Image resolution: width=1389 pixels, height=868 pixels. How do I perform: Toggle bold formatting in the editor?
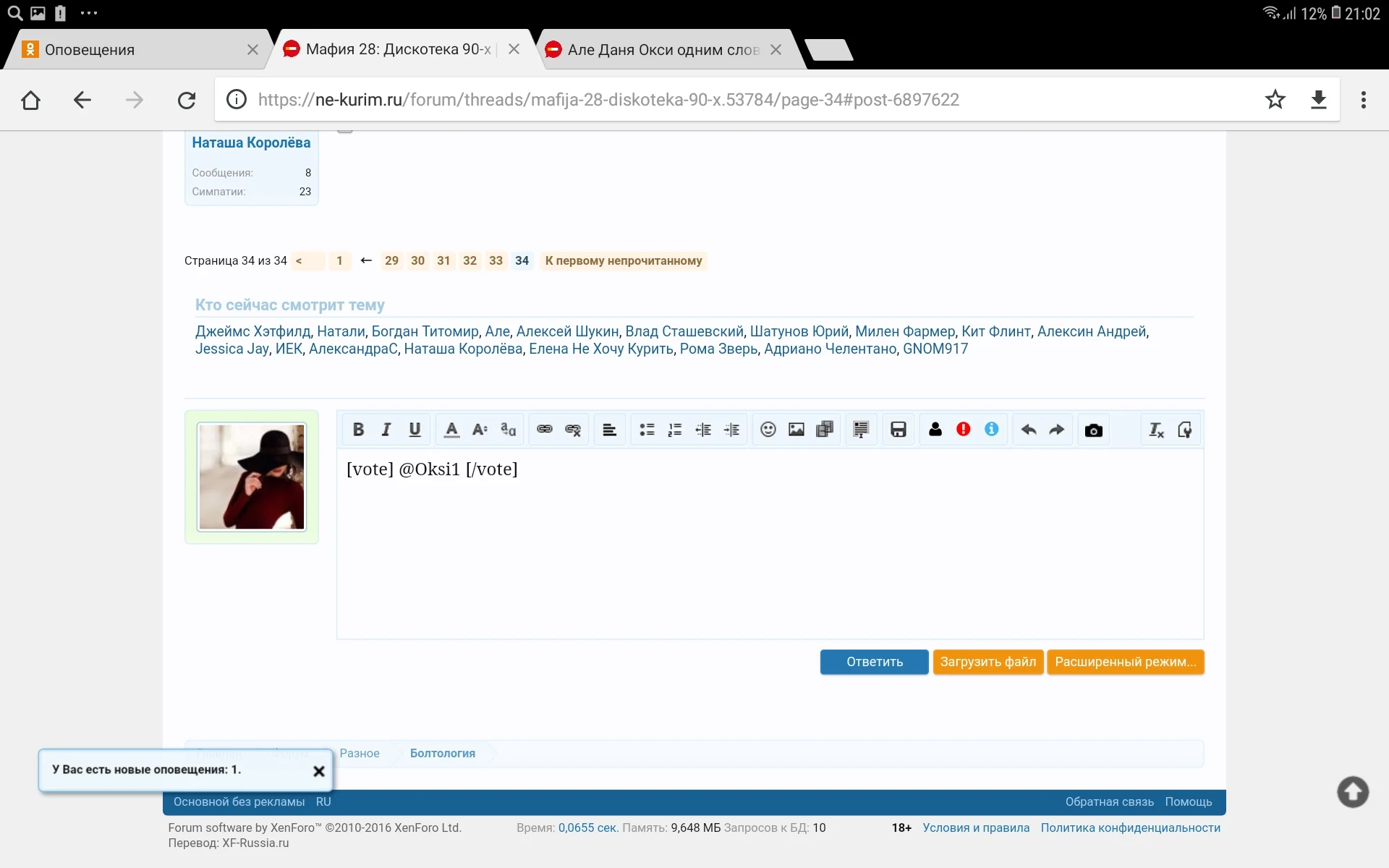(x=358, y=429)
